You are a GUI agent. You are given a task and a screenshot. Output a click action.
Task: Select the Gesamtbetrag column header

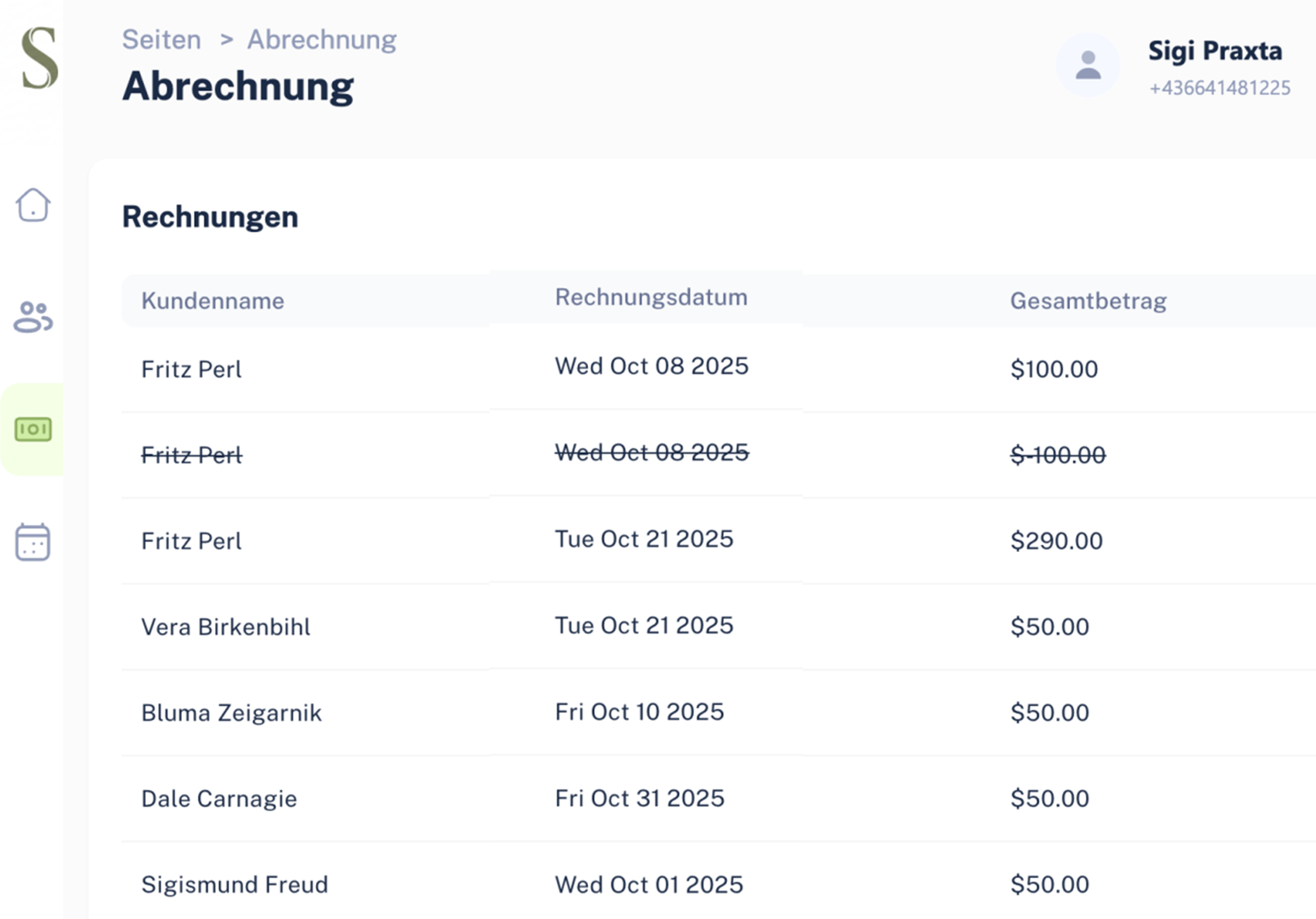pyautogui.click(x=1089, y=301)
